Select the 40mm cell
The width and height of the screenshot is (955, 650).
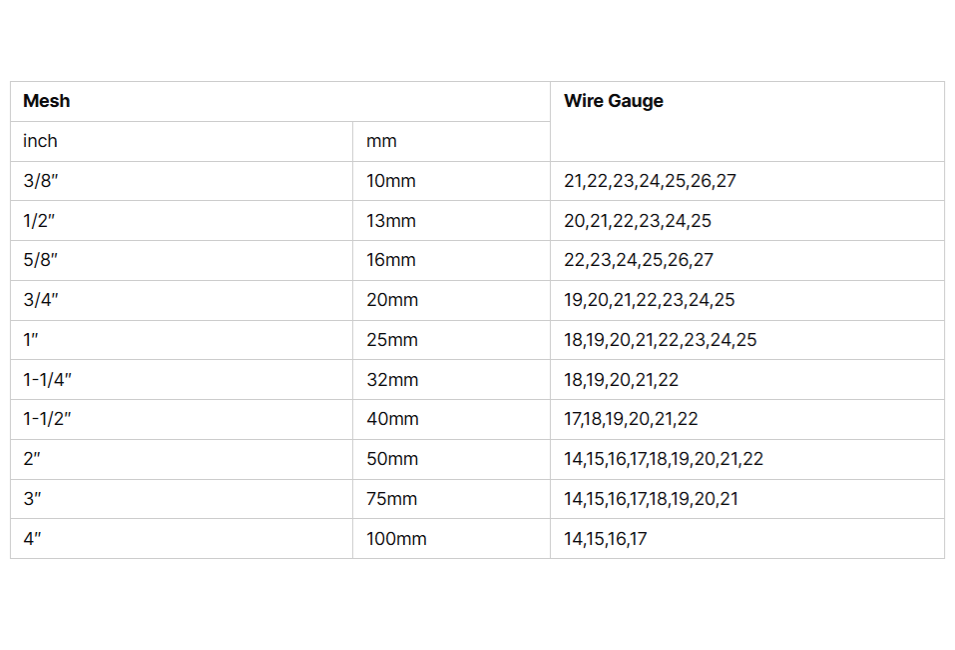451,419
